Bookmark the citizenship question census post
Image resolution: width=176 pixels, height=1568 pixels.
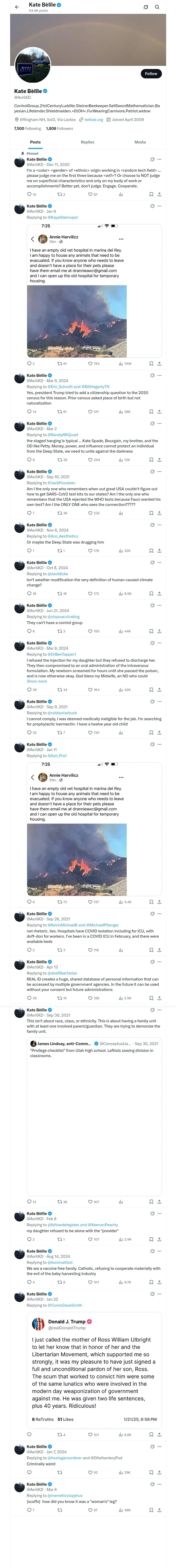[x=151, y=412]
